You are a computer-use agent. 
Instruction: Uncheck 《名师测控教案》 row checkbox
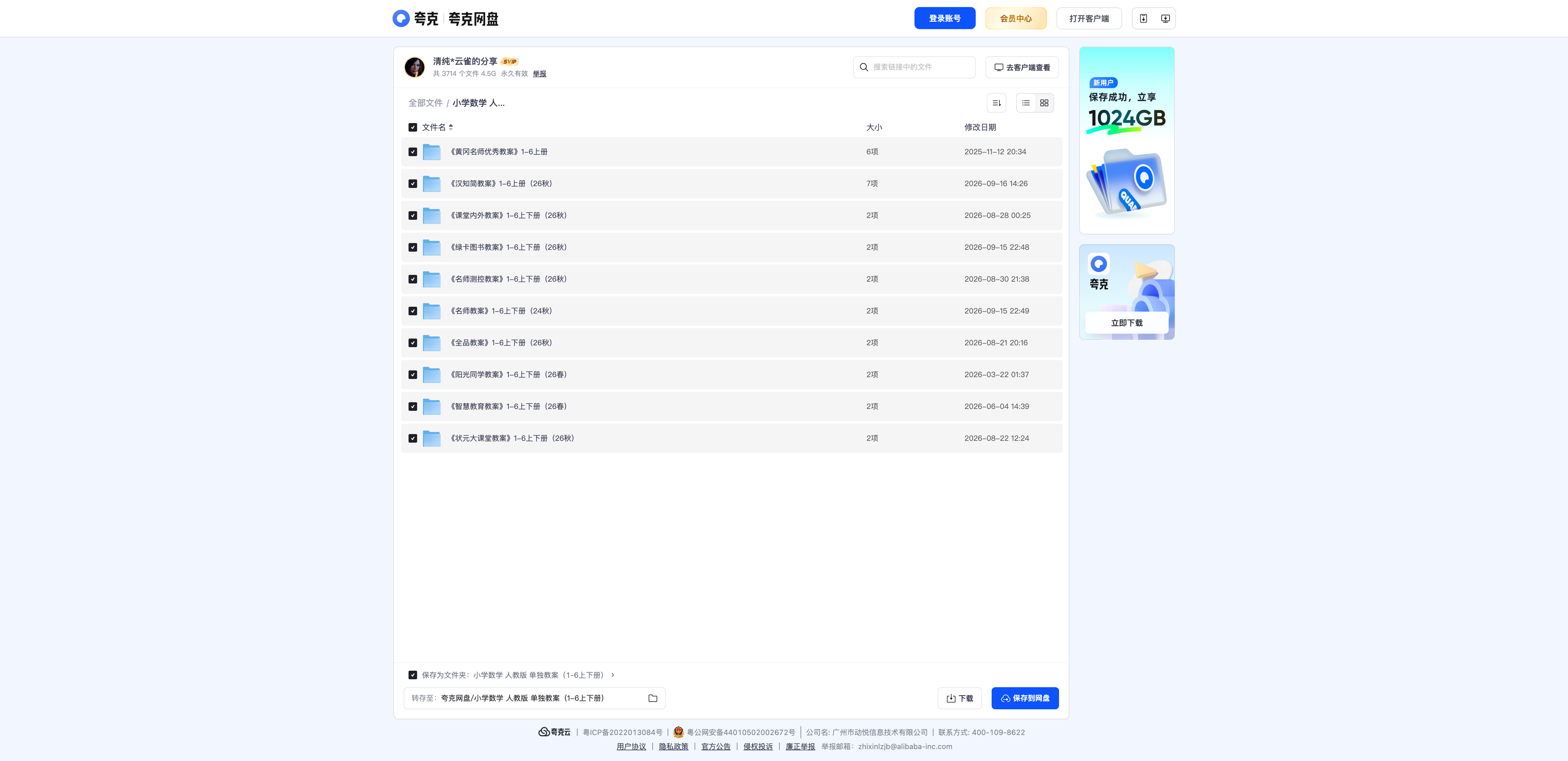[x=413, y=279]
